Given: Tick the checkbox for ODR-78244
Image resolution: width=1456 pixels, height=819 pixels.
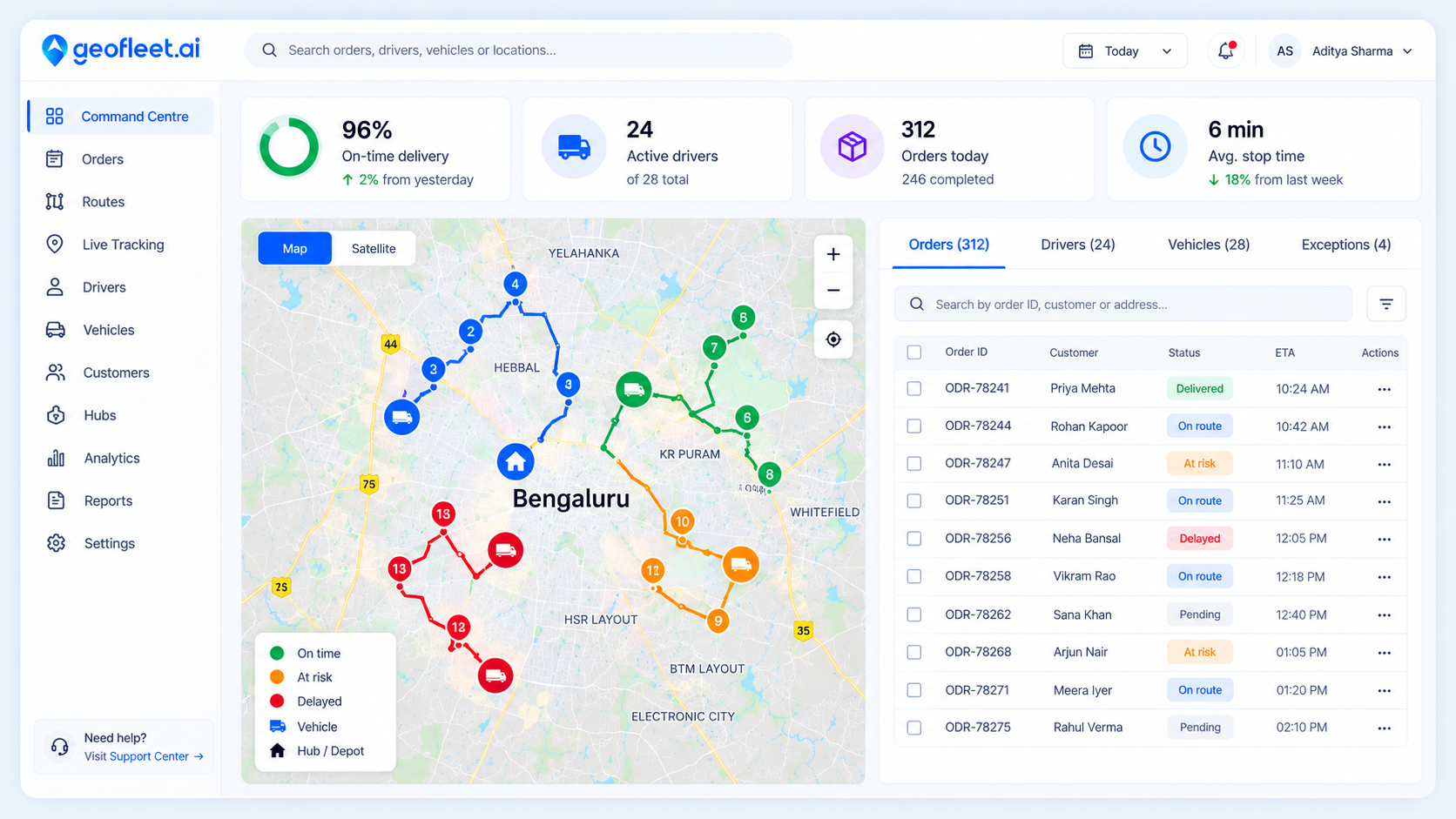Looking at the screenshot, I should (x=914, y=426).
